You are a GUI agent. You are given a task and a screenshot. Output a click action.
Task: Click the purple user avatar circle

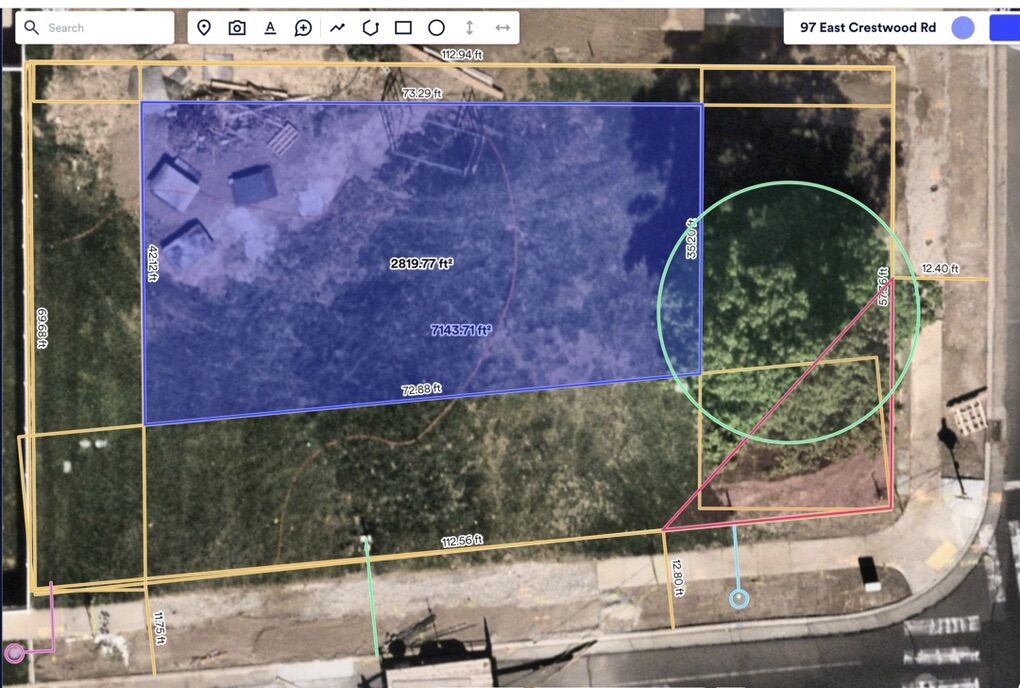click(x=962, y=28)
